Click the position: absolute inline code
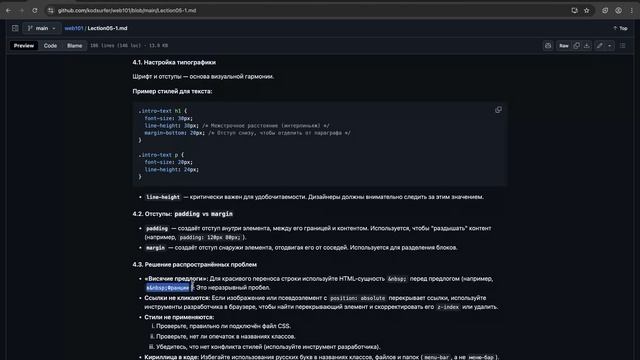This screenshot has width=640, height=360. (357, 298)
